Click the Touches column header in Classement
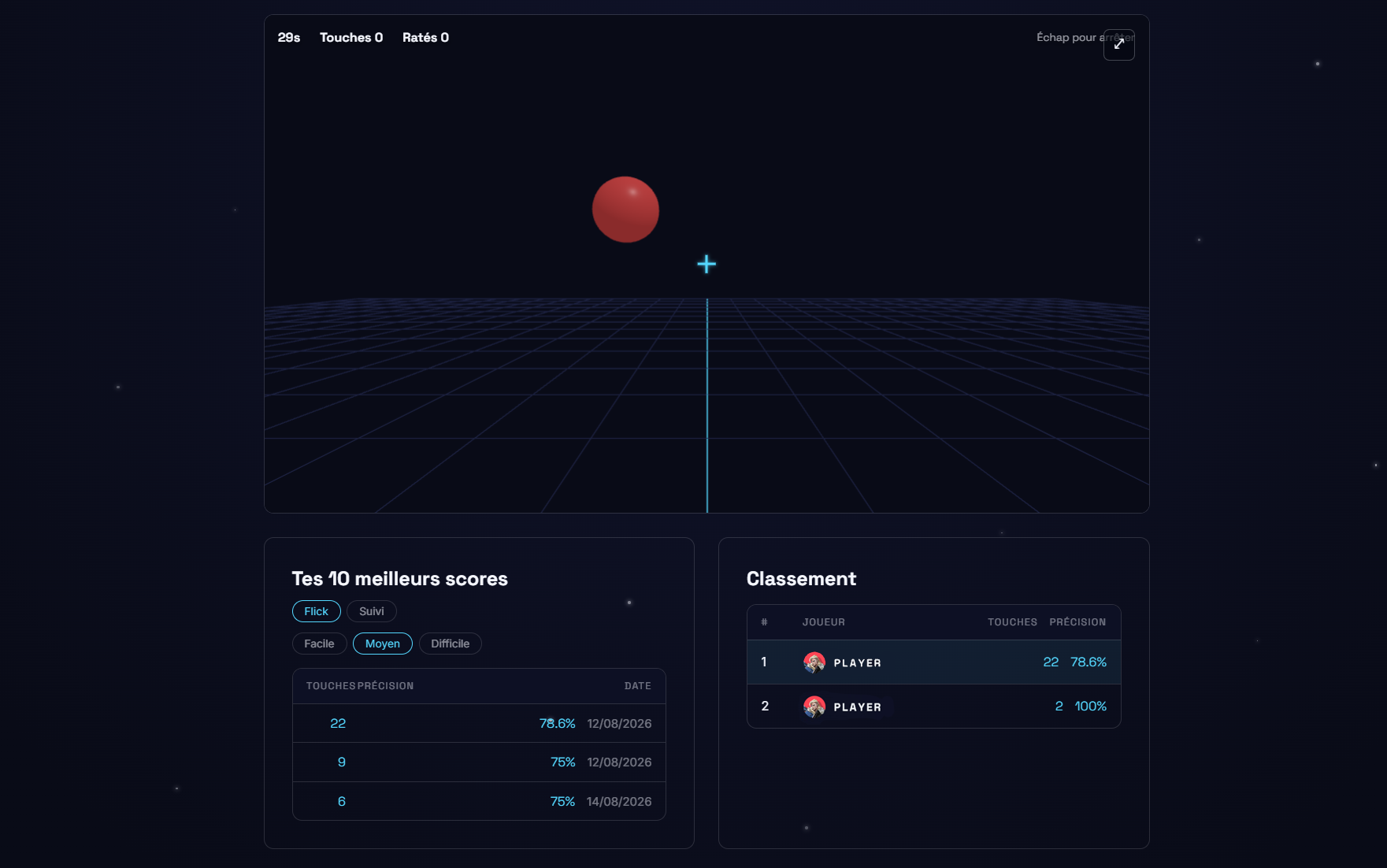The height and width of the screenshot is (868, 1387). pos(1012,622)
